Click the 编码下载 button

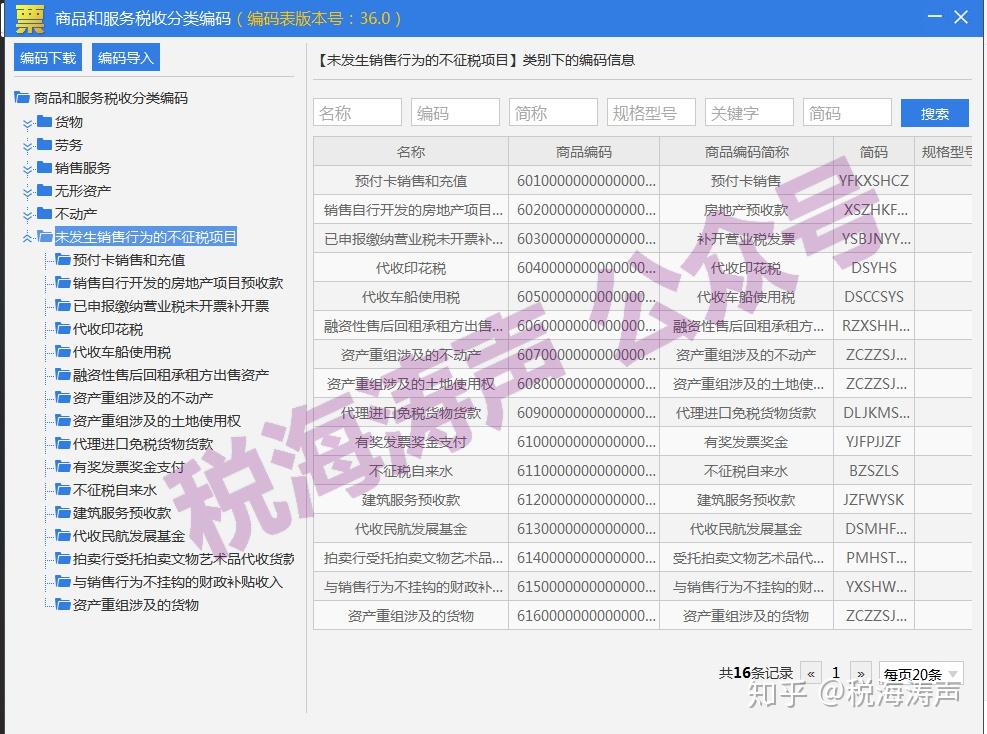coord(47,58)
